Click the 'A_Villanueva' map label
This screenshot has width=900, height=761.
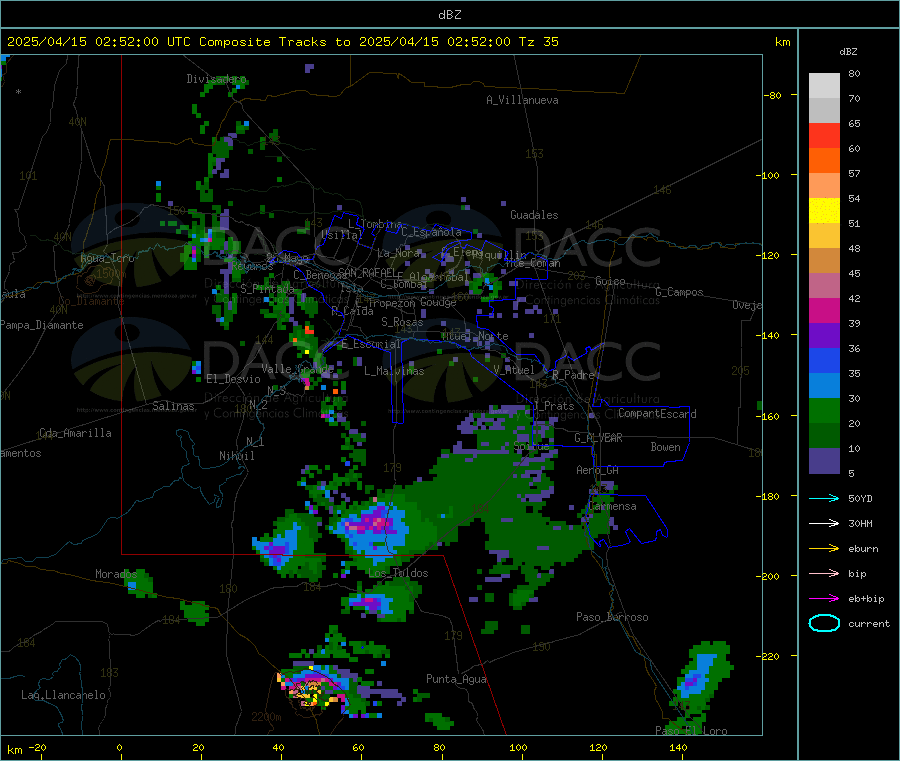point(522,100)
